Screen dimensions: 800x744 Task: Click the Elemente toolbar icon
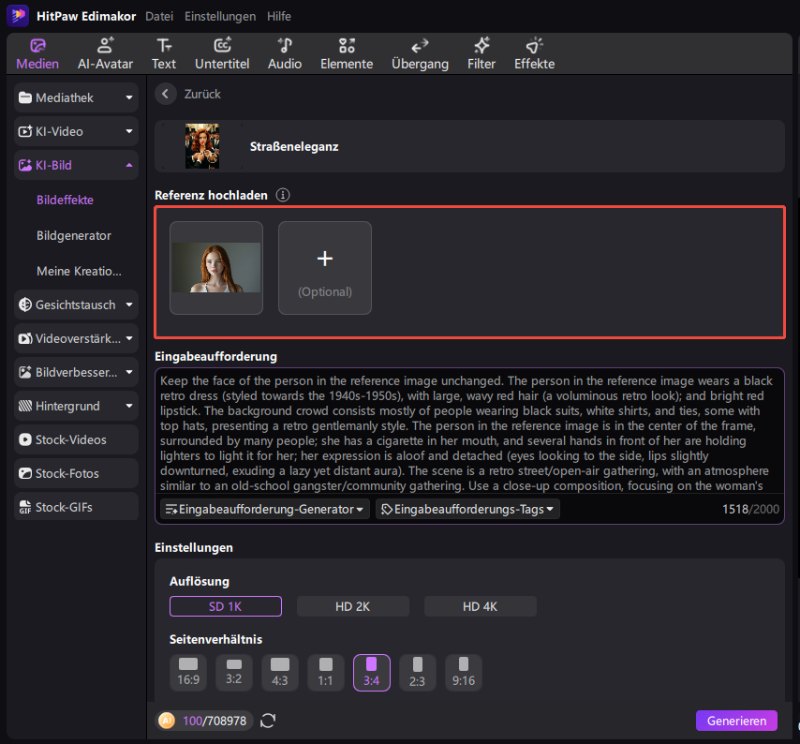click(x=346, y=53)
